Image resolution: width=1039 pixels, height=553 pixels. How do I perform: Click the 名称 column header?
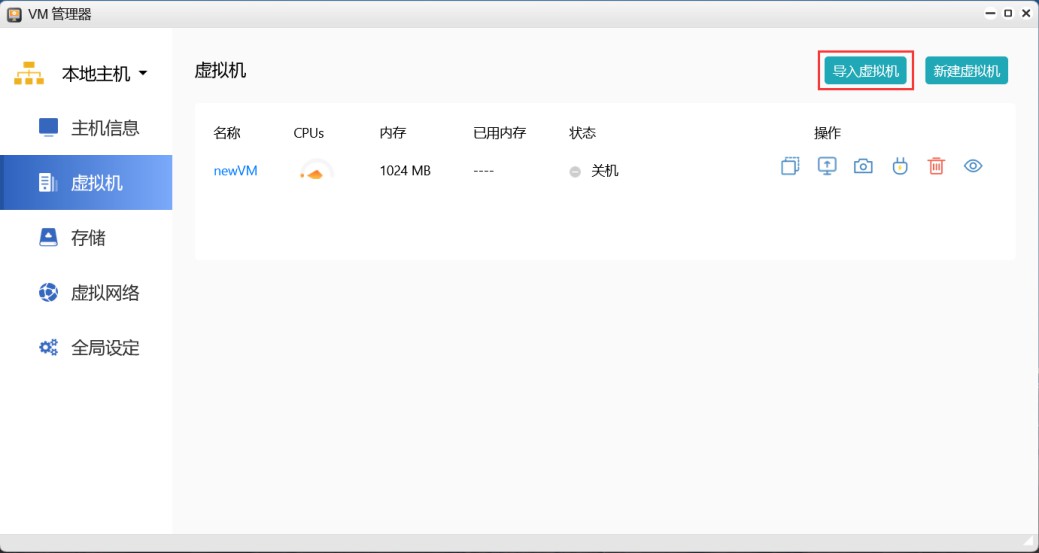227,133
